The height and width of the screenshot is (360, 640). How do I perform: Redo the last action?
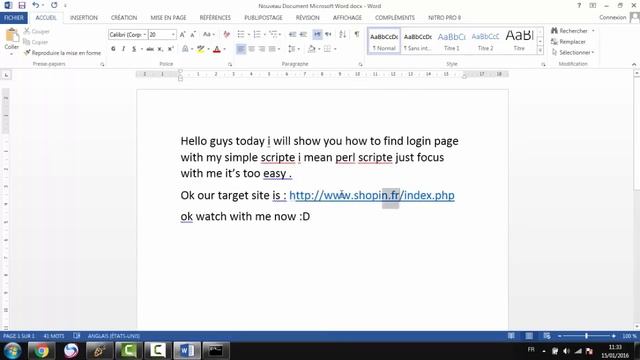[x=54, y=5]
